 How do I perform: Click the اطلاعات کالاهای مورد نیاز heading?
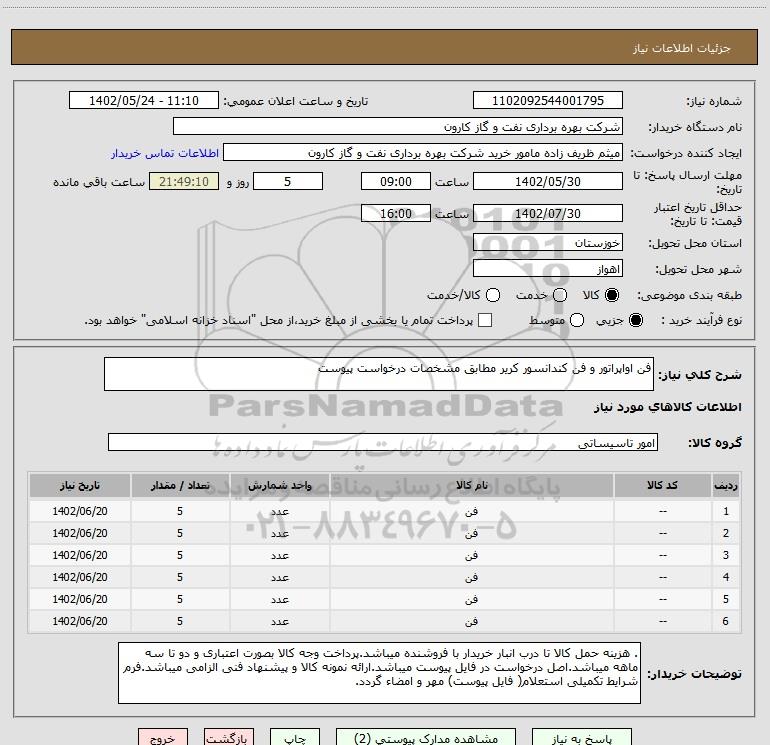click(x=668, y=407)
